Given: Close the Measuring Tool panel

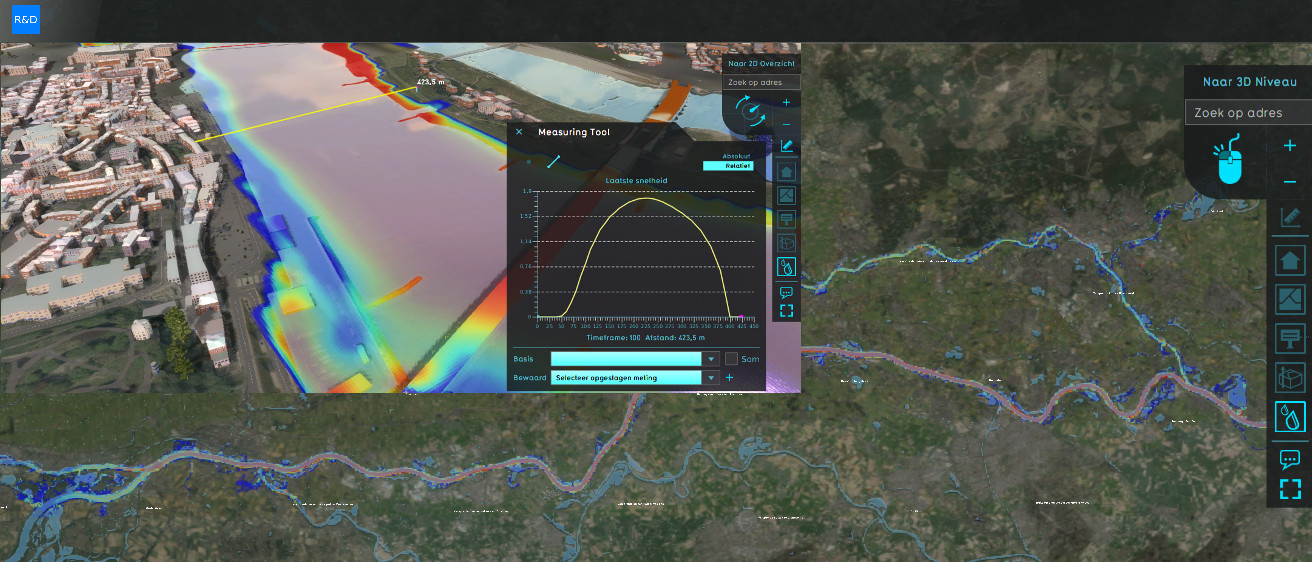Looking at the screenshot, I should 519,132.
